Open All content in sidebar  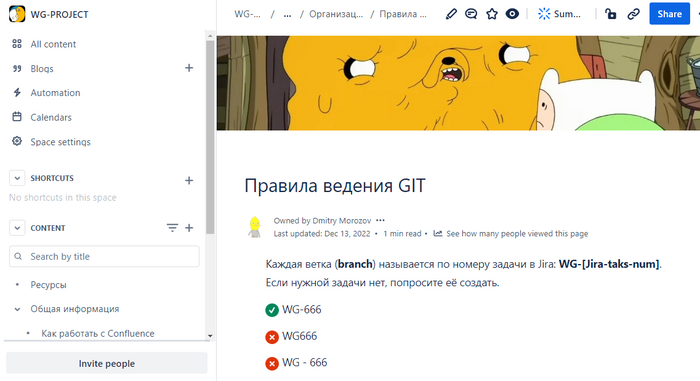tap(53, 44)
